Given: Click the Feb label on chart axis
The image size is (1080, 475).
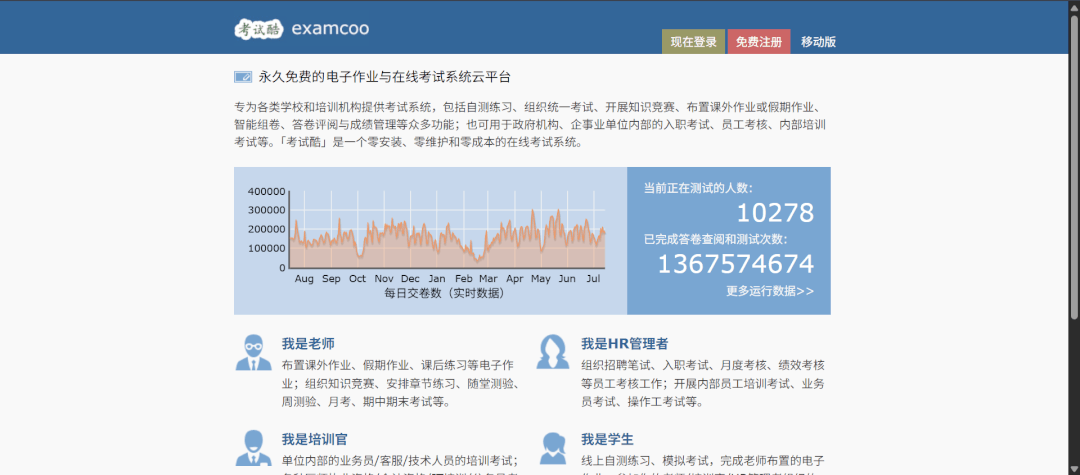Looking at the screenshot, I should 464,279.
